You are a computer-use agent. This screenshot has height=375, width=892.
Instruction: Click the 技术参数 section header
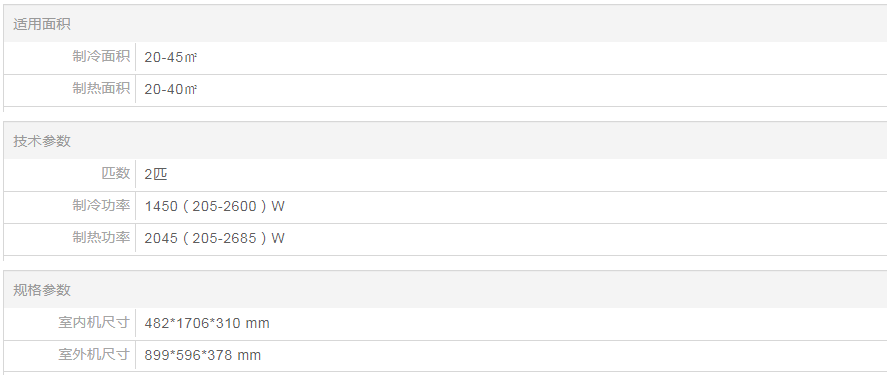pos(42,141)
